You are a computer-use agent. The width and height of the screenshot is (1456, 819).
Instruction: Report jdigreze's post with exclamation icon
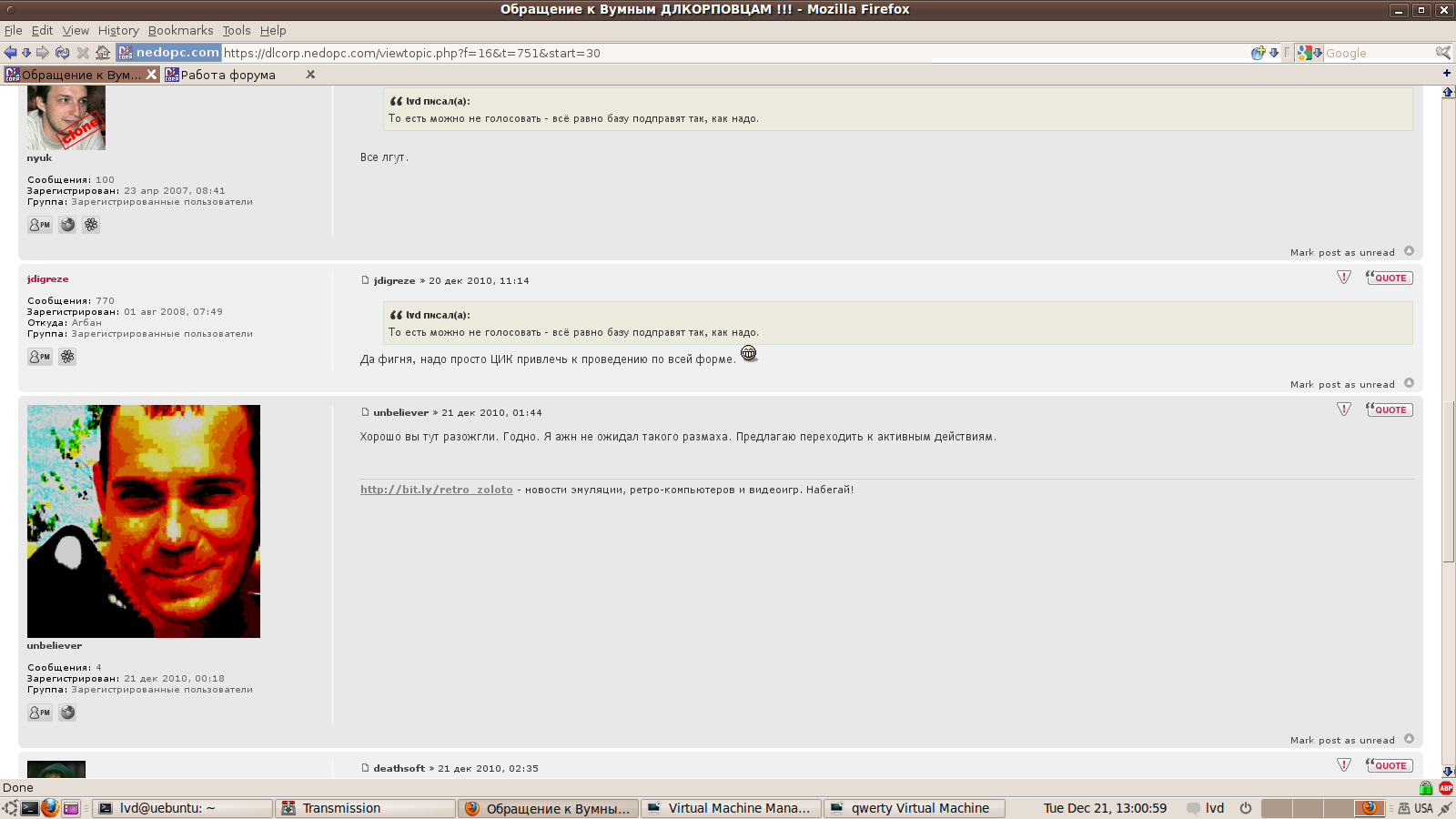1344,278
